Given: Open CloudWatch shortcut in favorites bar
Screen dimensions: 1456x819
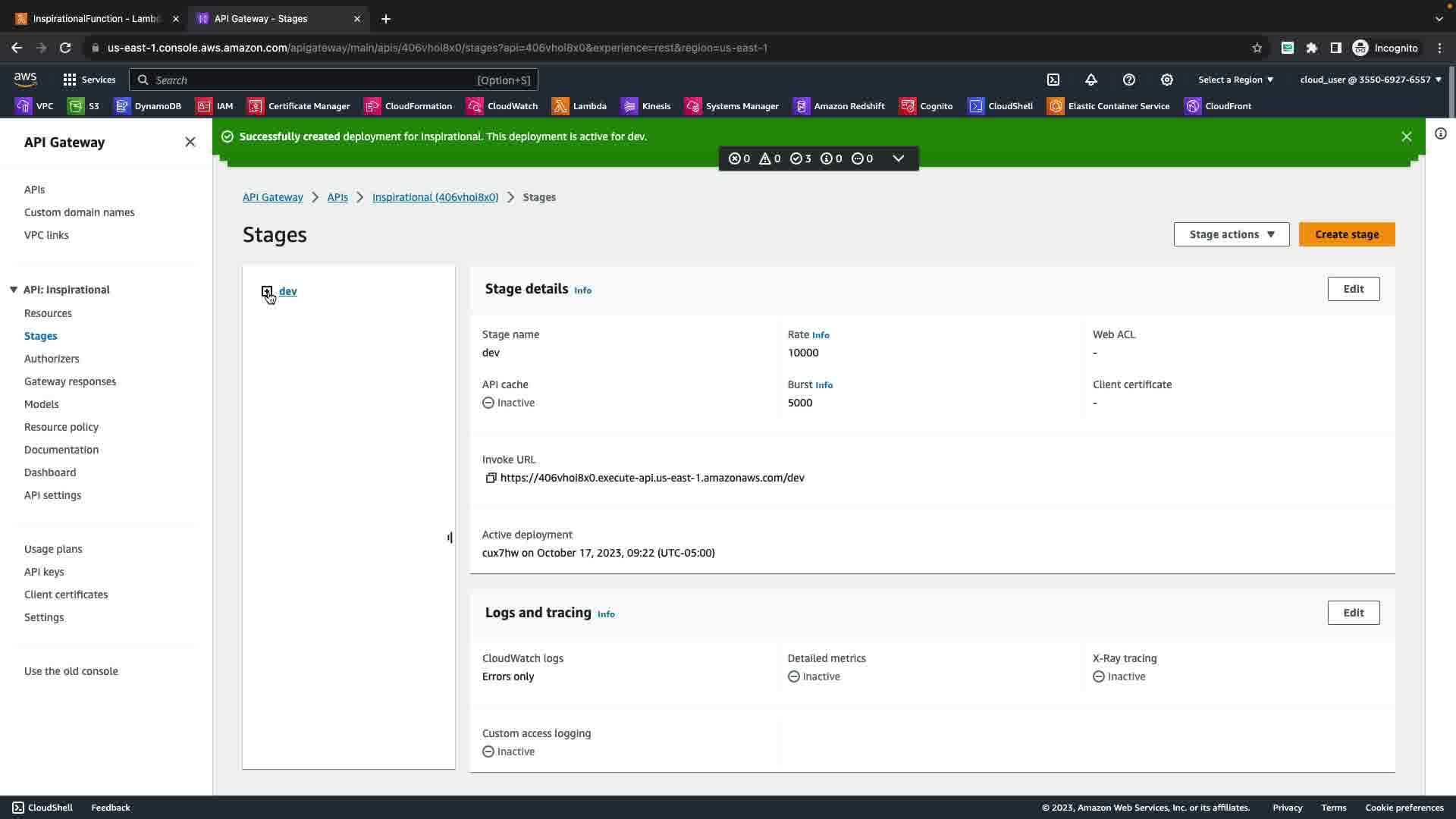Looking at the screenshot, I should click(x=502, y=106).
